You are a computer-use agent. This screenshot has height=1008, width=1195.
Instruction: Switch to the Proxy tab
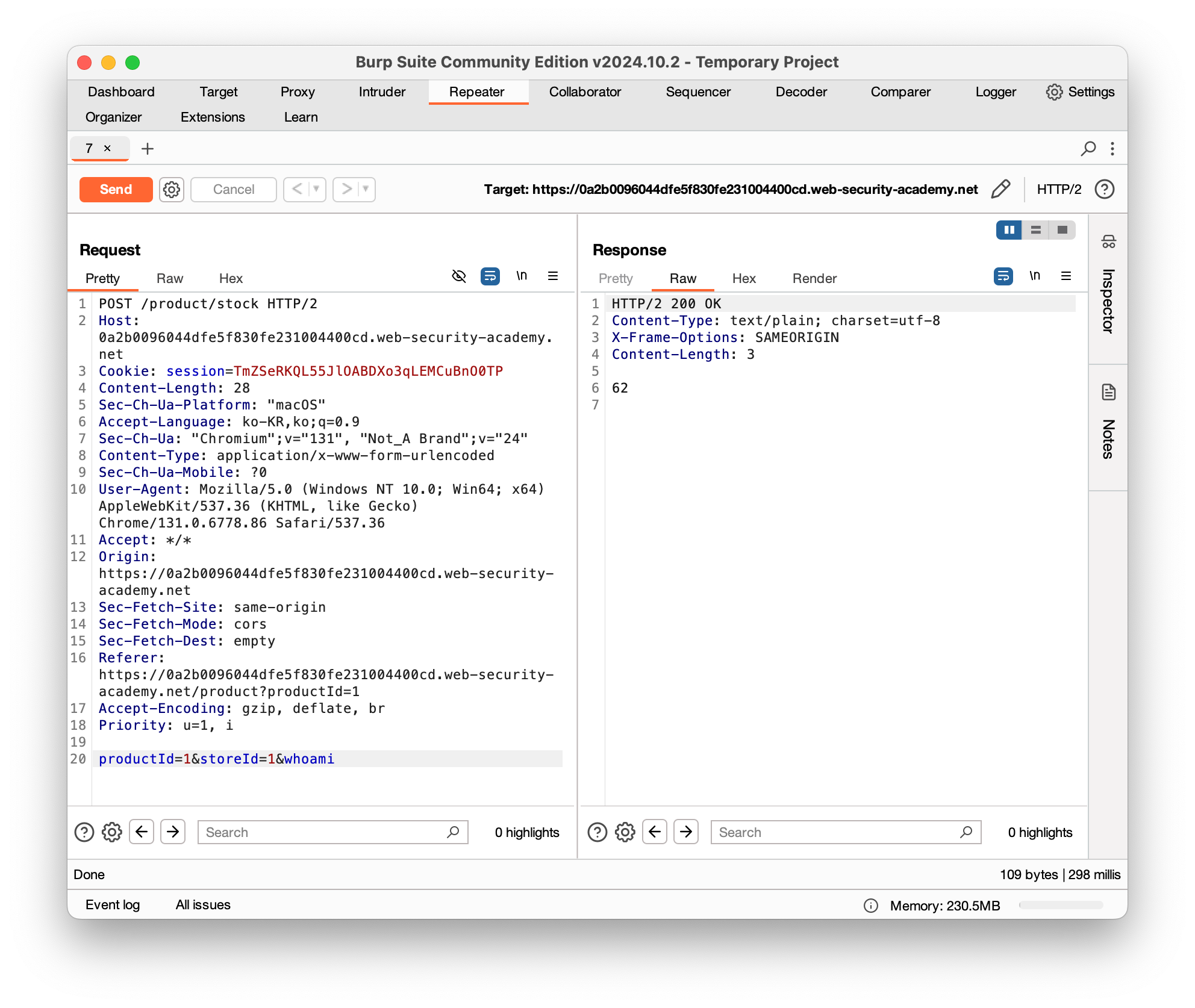tap(298, 92)
